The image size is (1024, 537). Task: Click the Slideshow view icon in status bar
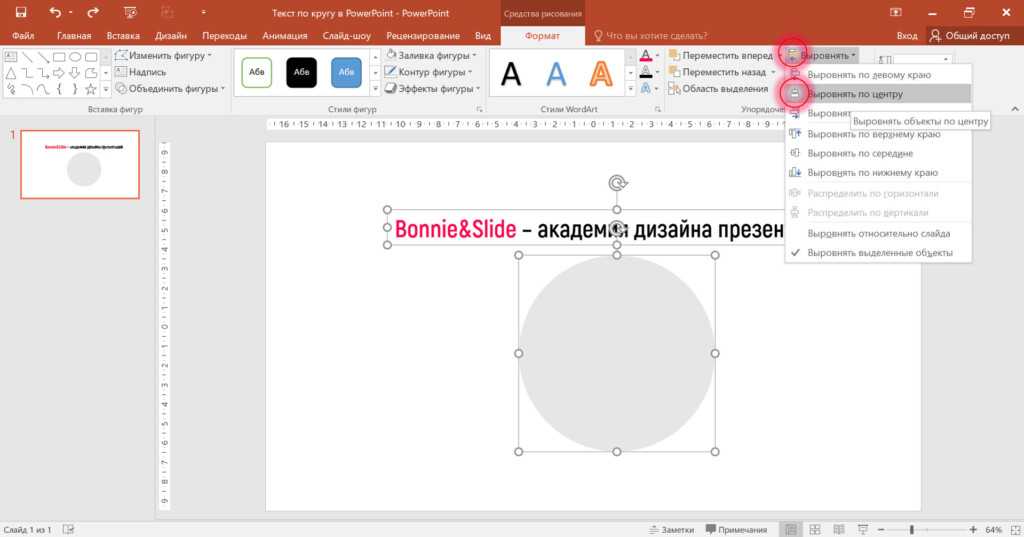click(x=861, y=528)
